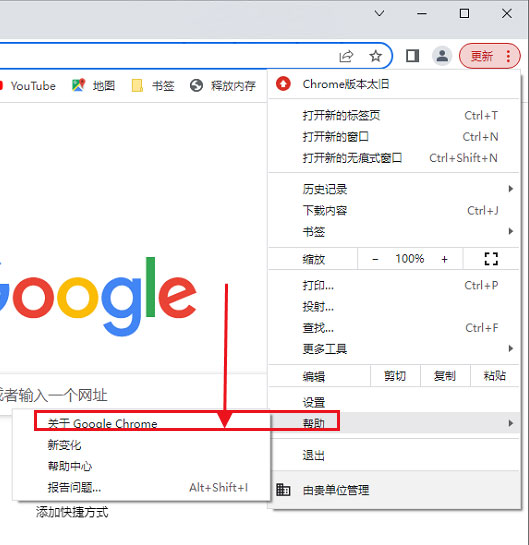This screenshot has height=545, width=529.
Task: Click the 100% zoom value
Action: point(409,259)
